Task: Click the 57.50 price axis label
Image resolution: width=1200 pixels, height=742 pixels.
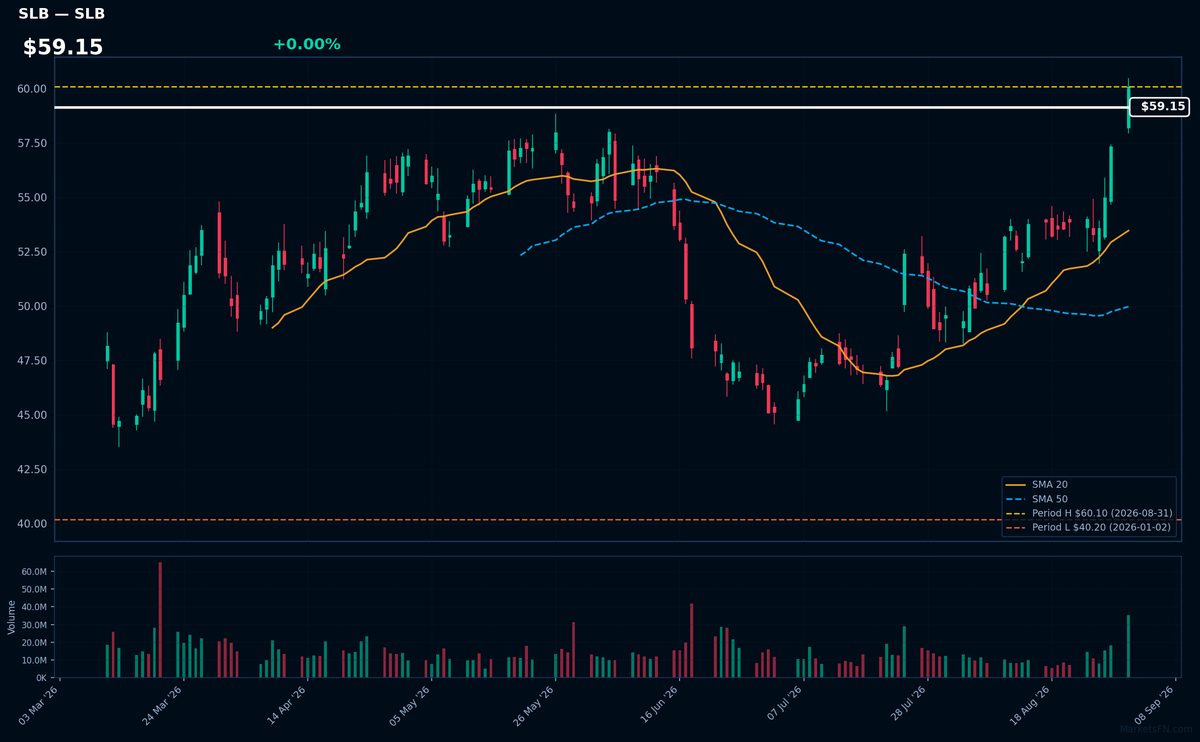Action: point(32,143)
